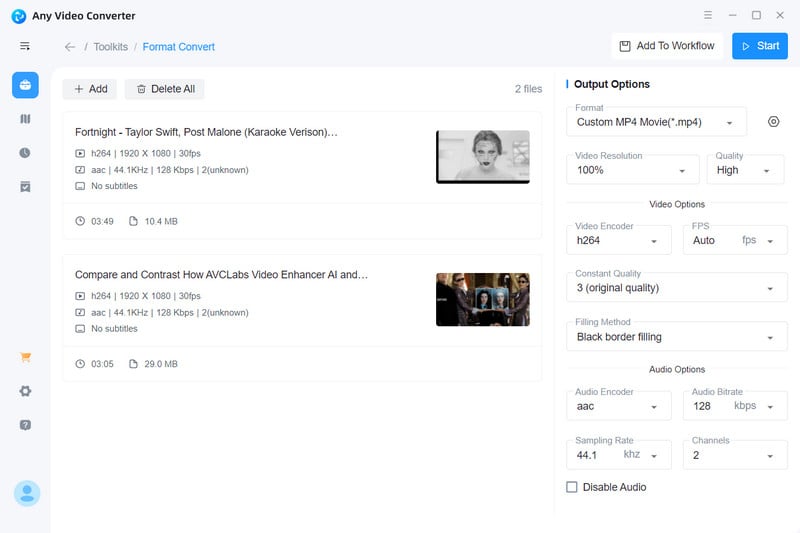Click the back arrow in breadcrumb
The image size is (800, 533).
tap(70, 47)
